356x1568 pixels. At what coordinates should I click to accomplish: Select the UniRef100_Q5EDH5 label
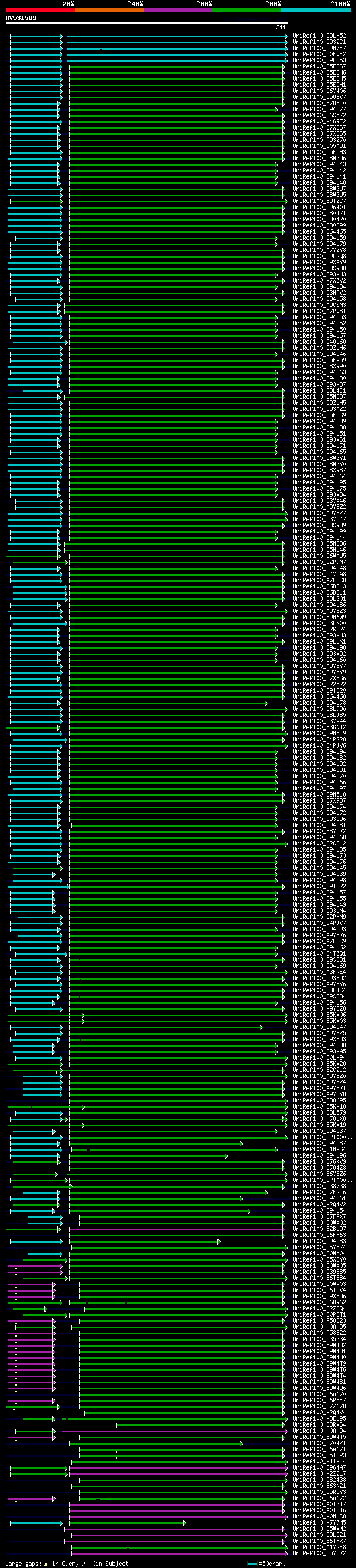(319, 78)
